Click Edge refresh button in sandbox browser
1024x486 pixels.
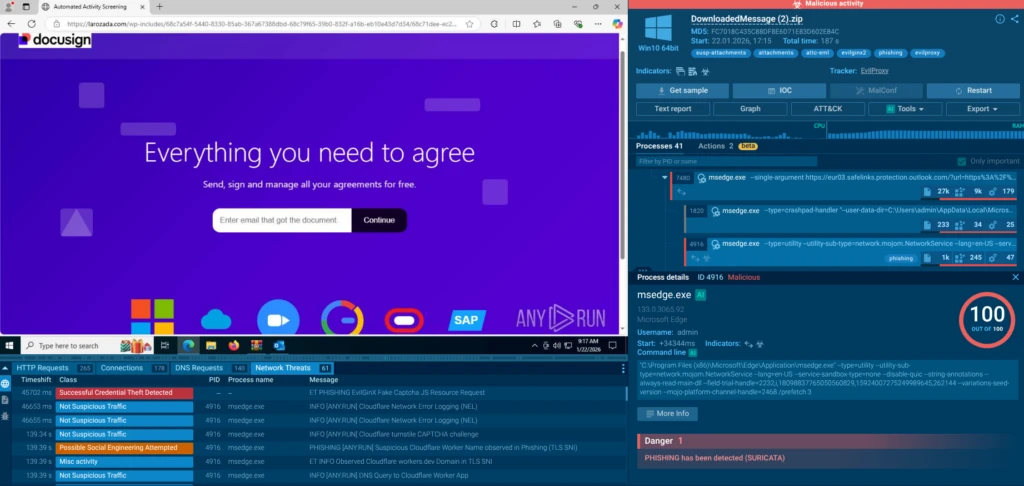pos(31,24)
